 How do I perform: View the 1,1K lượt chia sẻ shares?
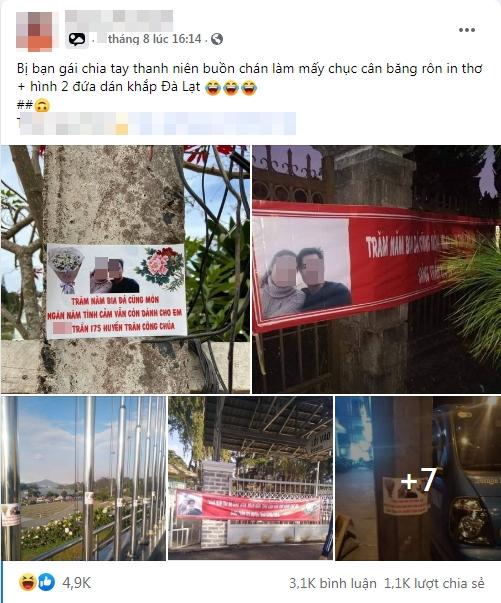pyautogui.click(x=434, y=583)
